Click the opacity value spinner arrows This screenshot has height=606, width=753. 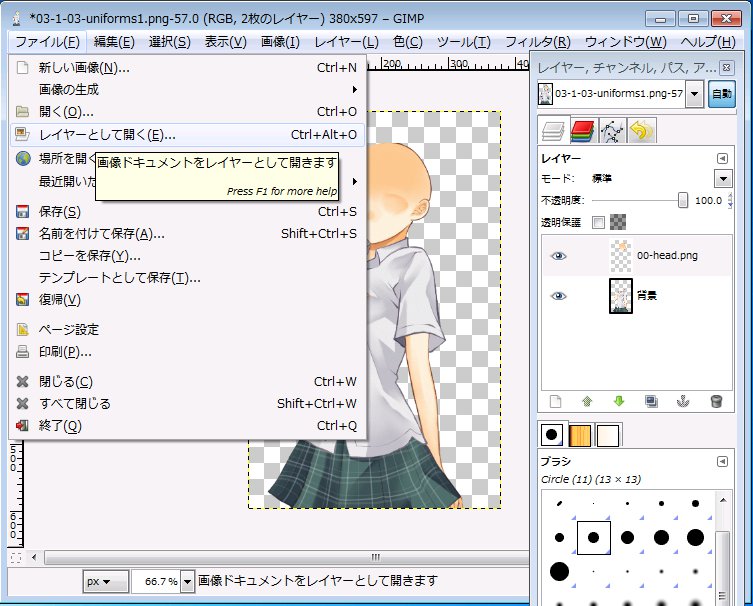[x=730, y=200]
